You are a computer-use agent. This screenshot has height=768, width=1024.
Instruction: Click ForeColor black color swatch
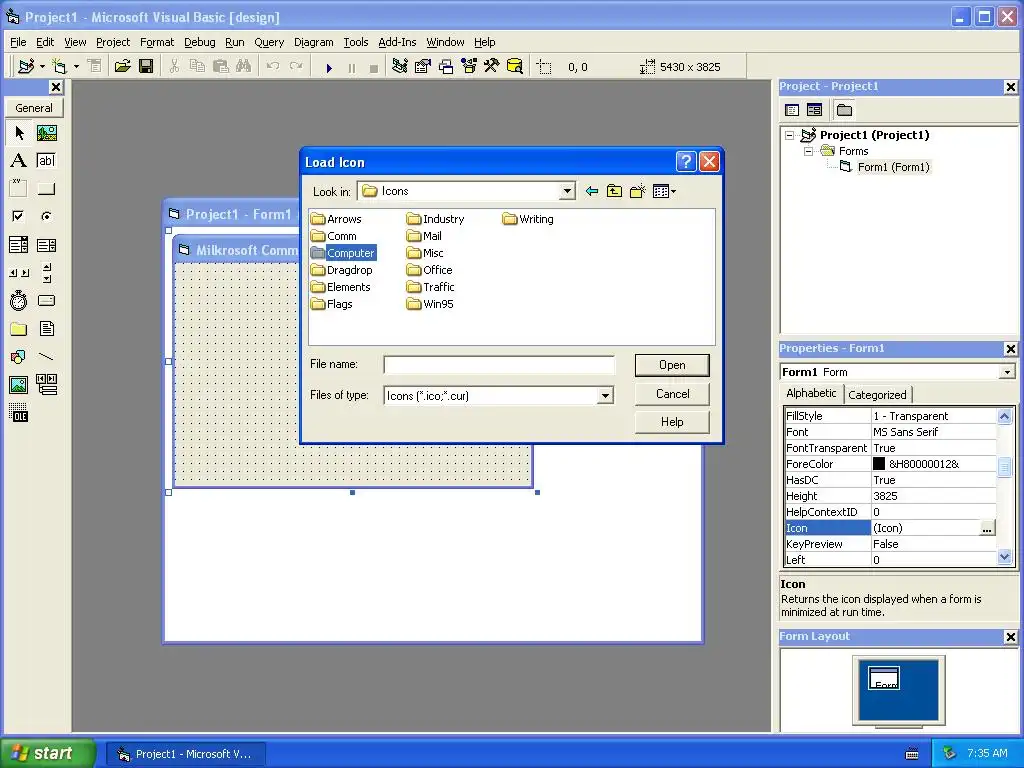(879, 464)
